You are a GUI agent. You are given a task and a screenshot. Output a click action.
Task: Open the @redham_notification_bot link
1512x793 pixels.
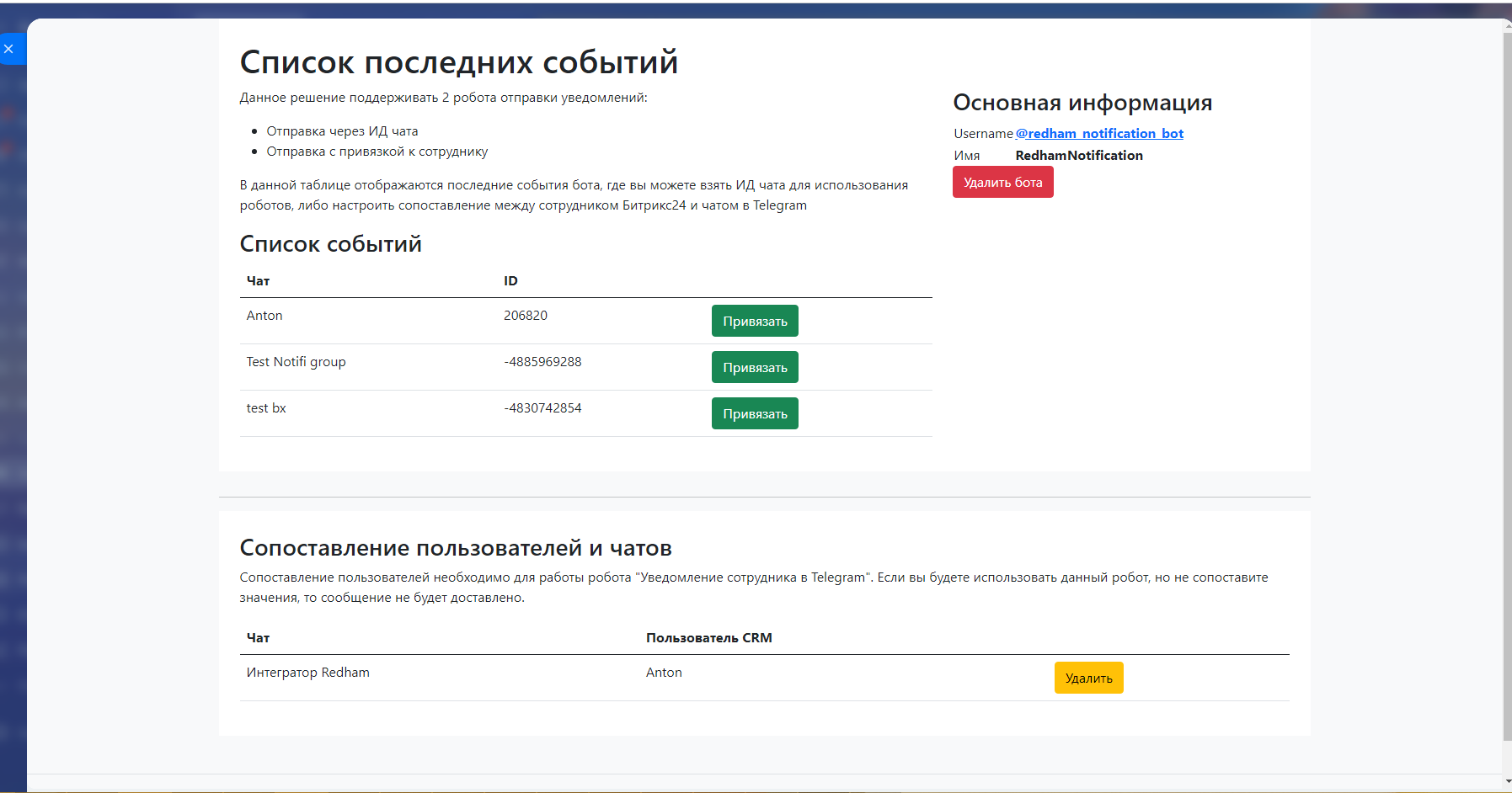point(1099,133)
